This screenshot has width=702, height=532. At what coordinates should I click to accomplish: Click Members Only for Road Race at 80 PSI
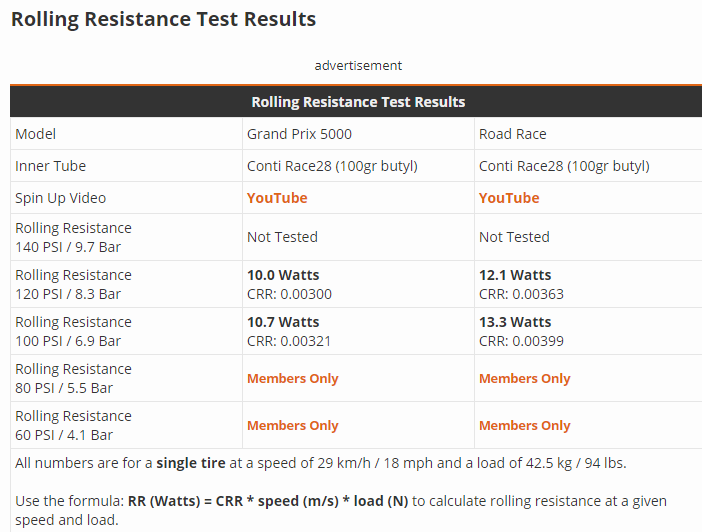tap(524, 379)
